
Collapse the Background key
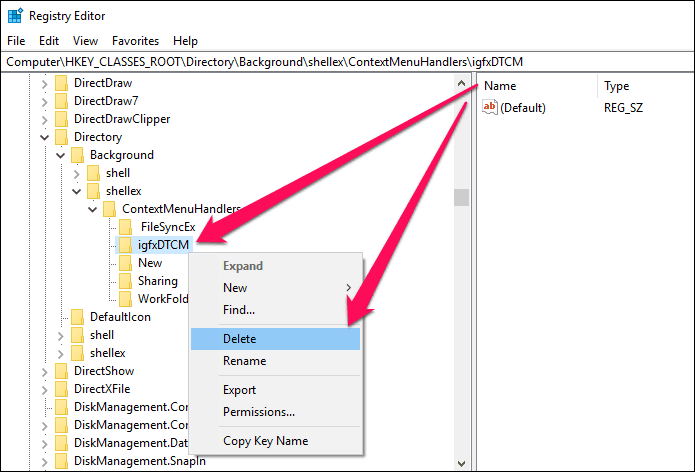point(61,156)
